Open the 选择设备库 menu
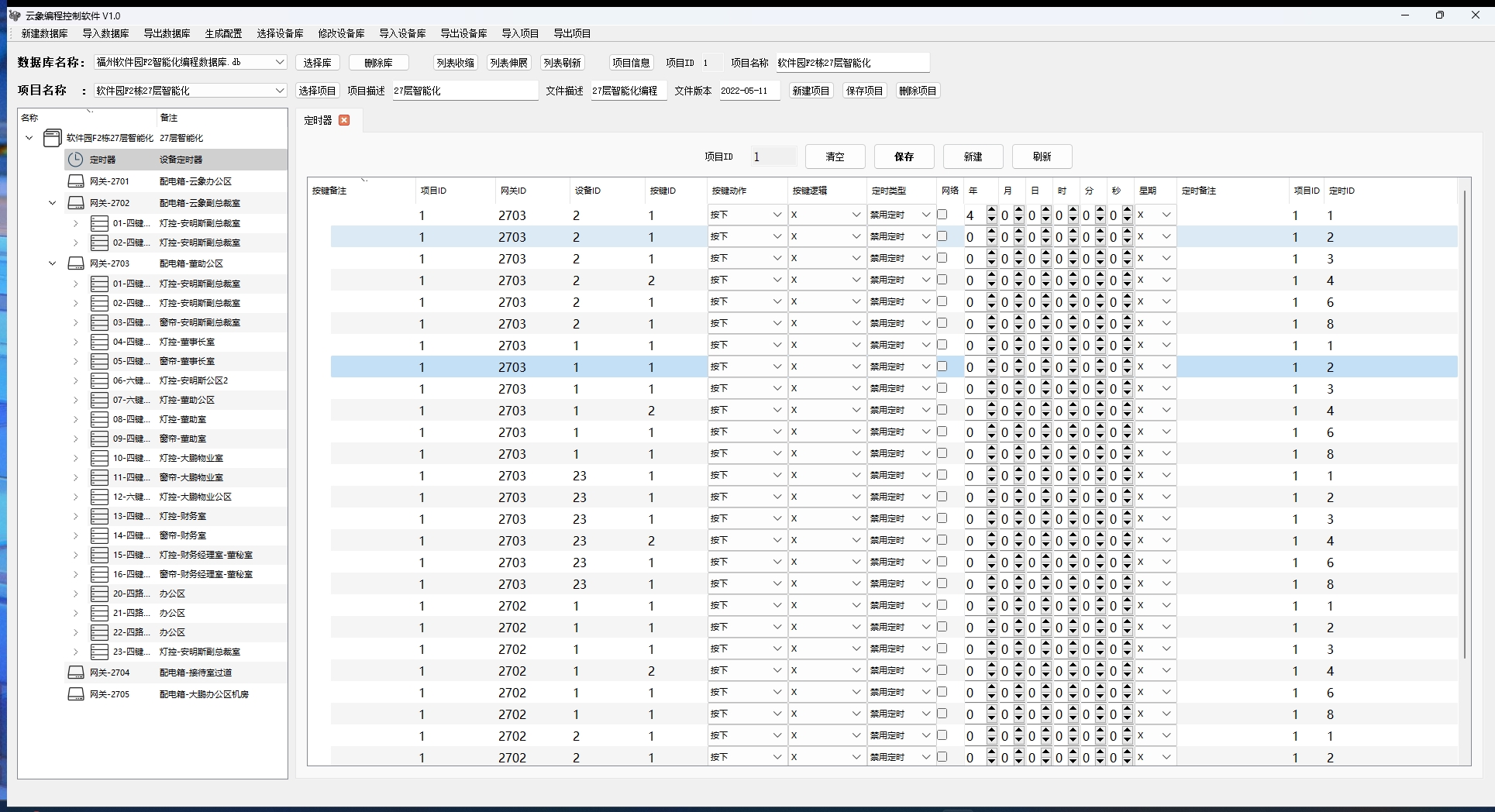Image resolution: width=1495 pixels, height=812 pixels. click(280, 33)
